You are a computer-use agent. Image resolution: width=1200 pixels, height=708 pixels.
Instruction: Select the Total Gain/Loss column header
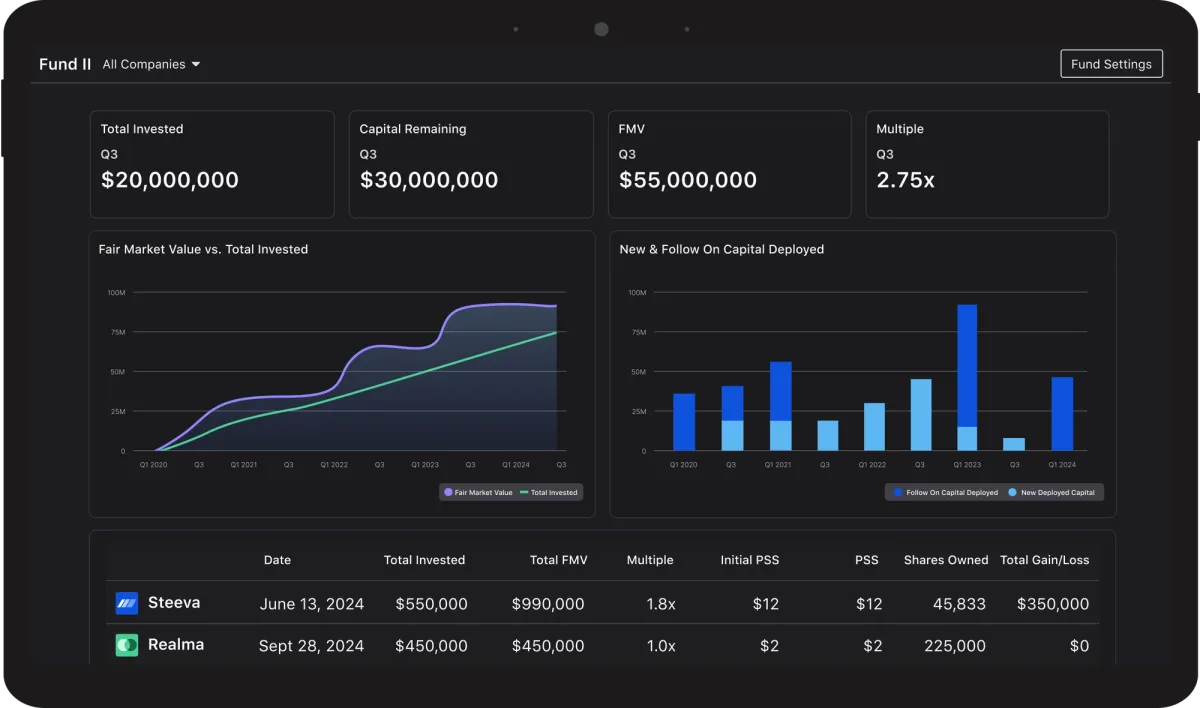[1045, 560]
